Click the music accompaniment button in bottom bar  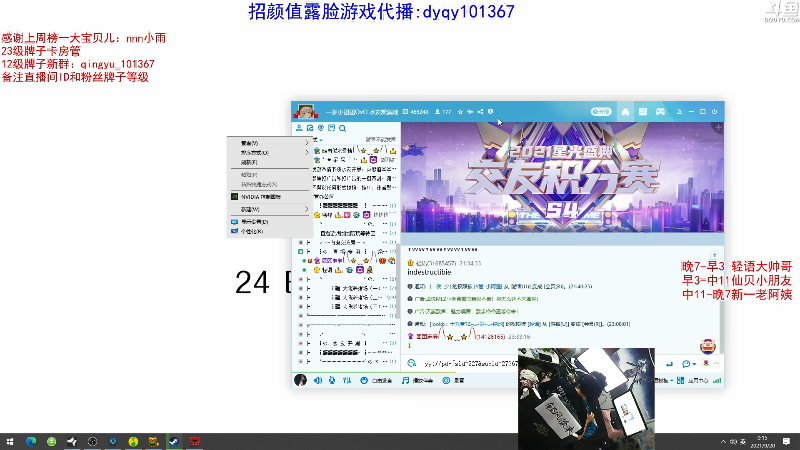(x=417, y=381)
